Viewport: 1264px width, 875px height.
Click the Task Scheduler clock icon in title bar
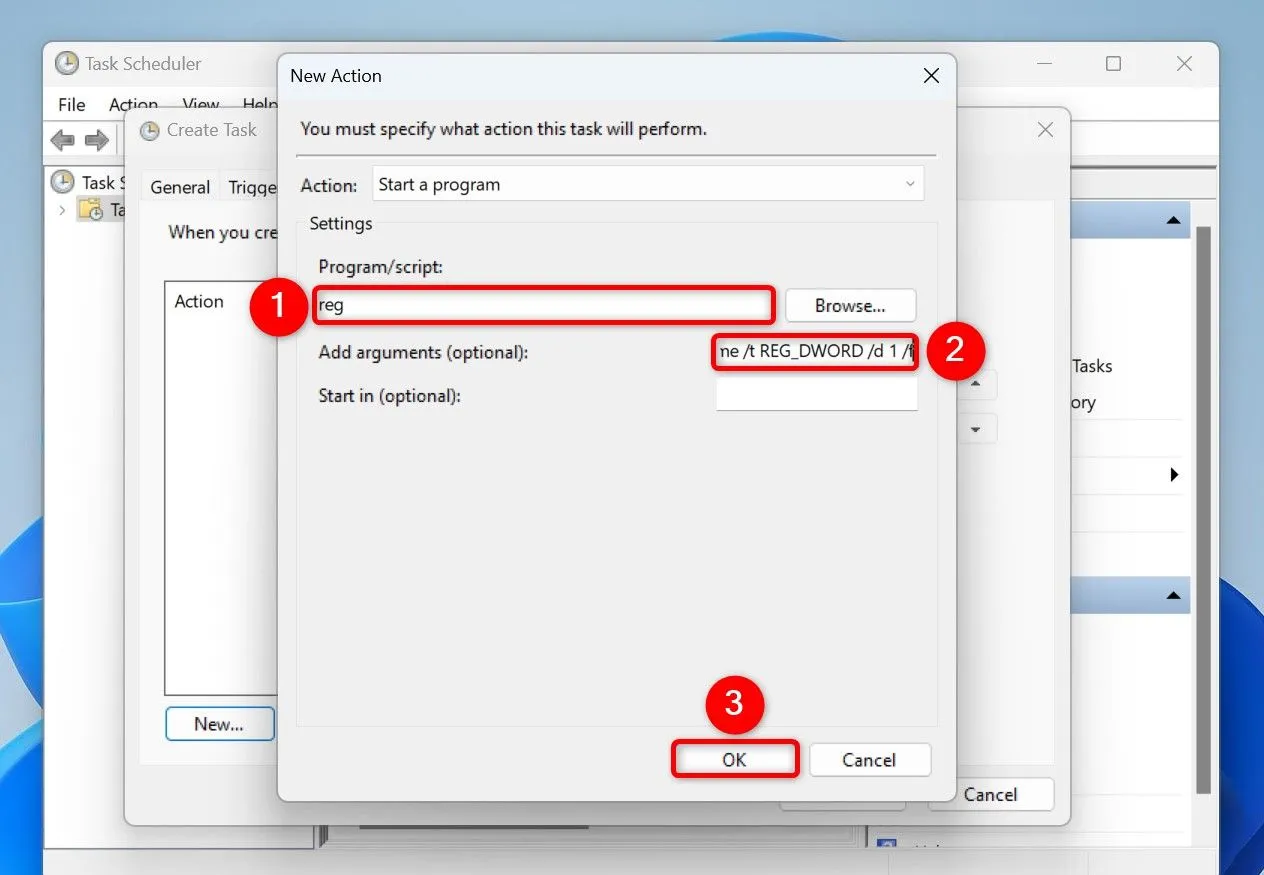66,63
